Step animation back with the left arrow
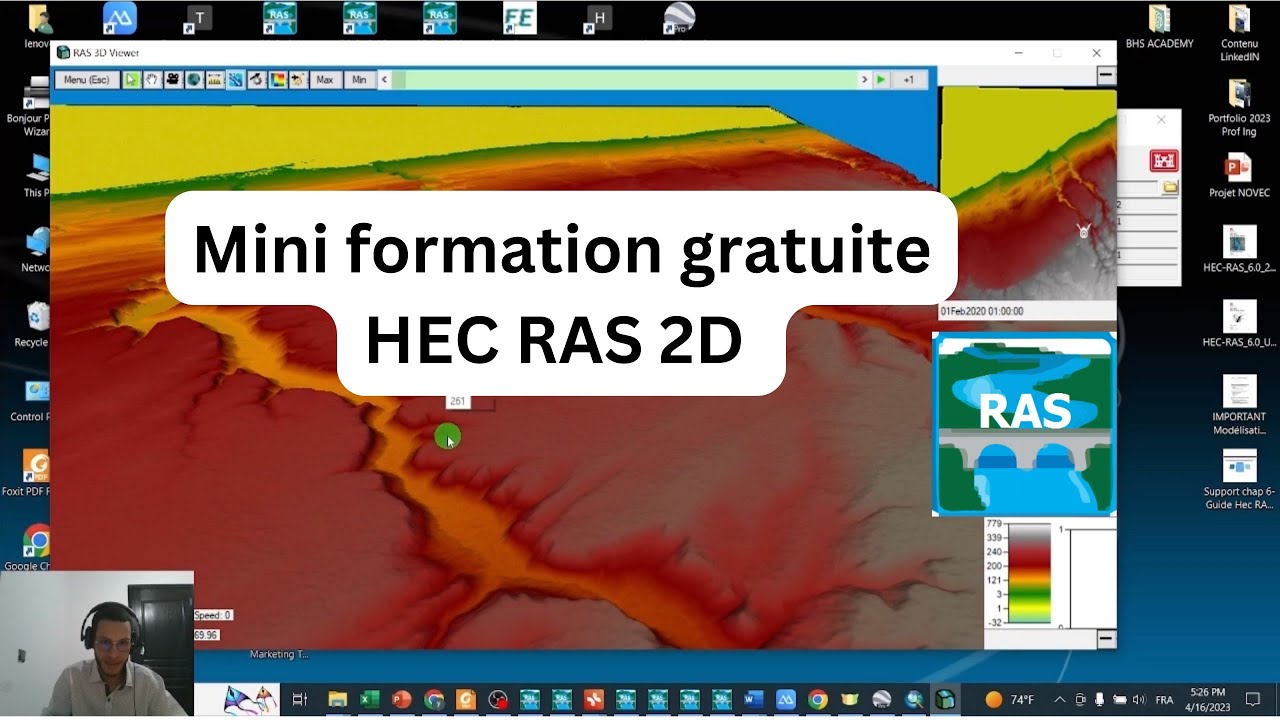The height and width of the screenshot is (720, 1280). [x=384, y=79]
